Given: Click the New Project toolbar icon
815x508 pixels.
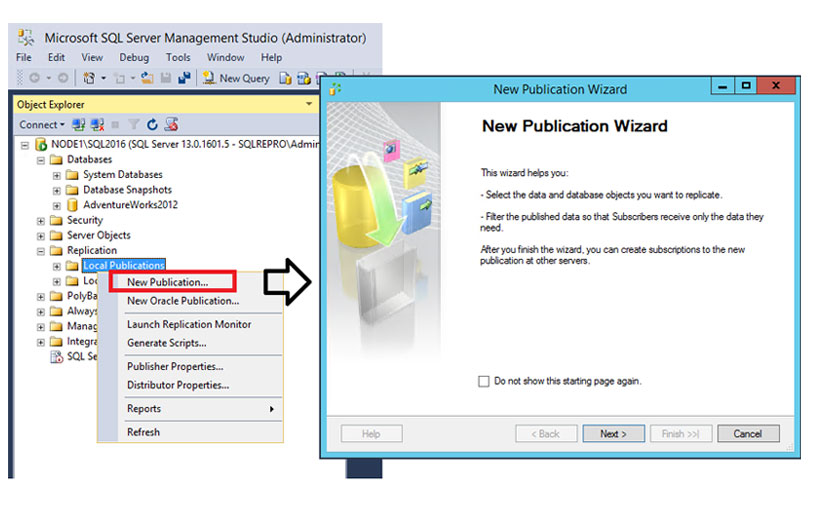Looking at the screenshot, I should [89, 78].
